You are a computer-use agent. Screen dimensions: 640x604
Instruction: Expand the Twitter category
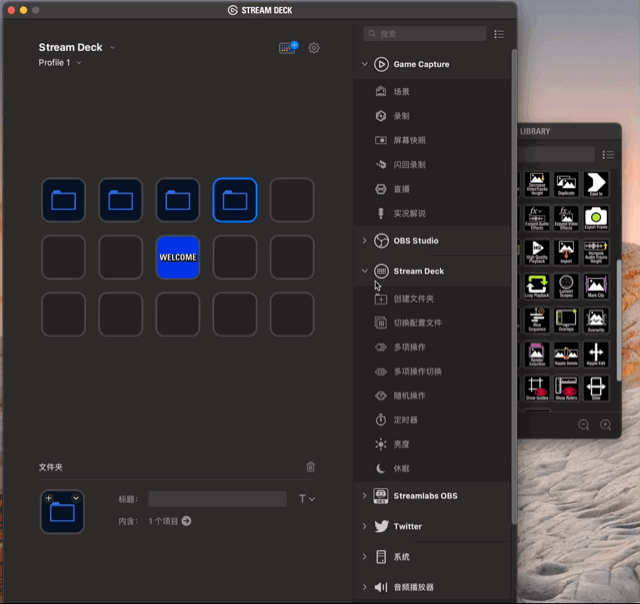pos(364,526)
